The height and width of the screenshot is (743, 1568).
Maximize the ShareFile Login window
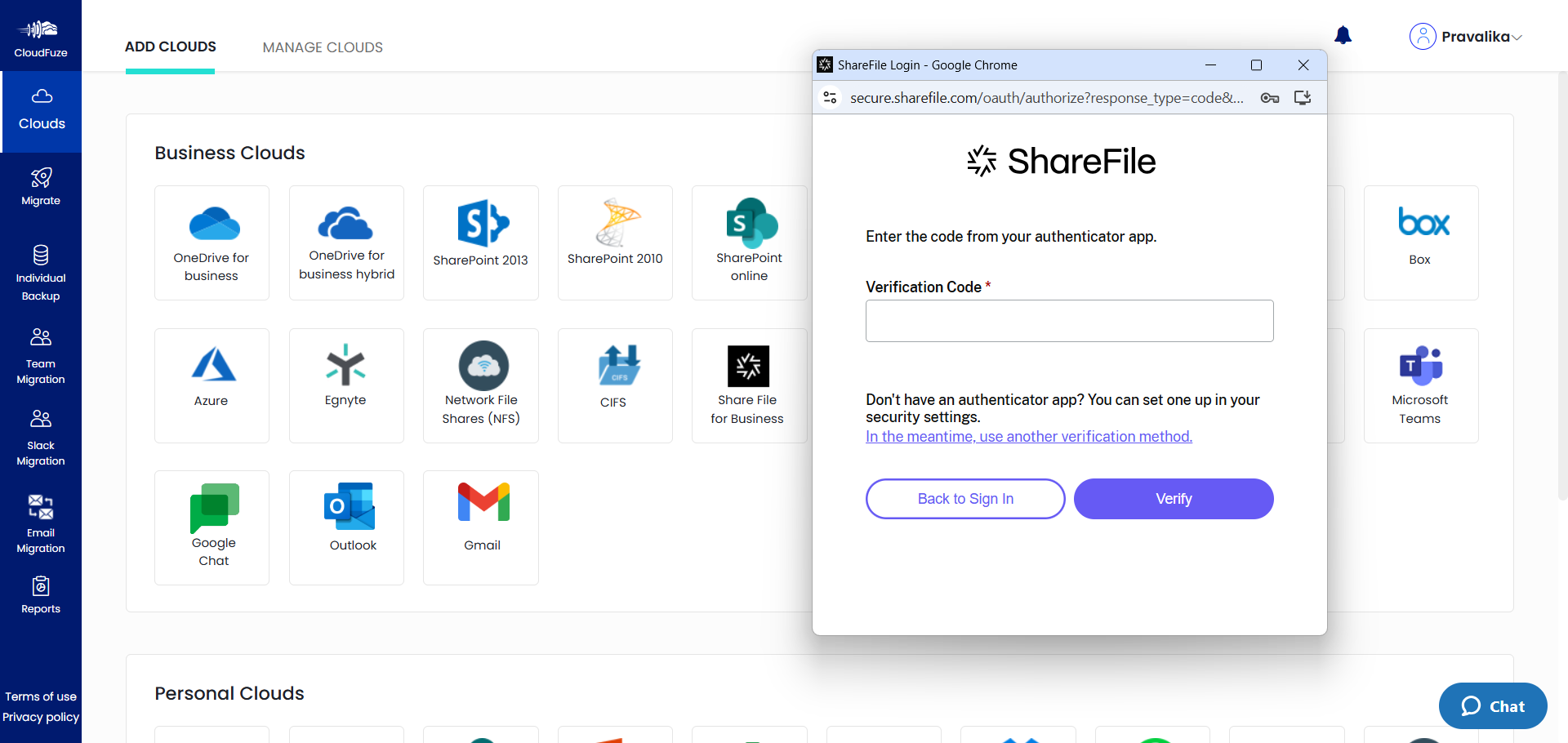click(1256, 65)
